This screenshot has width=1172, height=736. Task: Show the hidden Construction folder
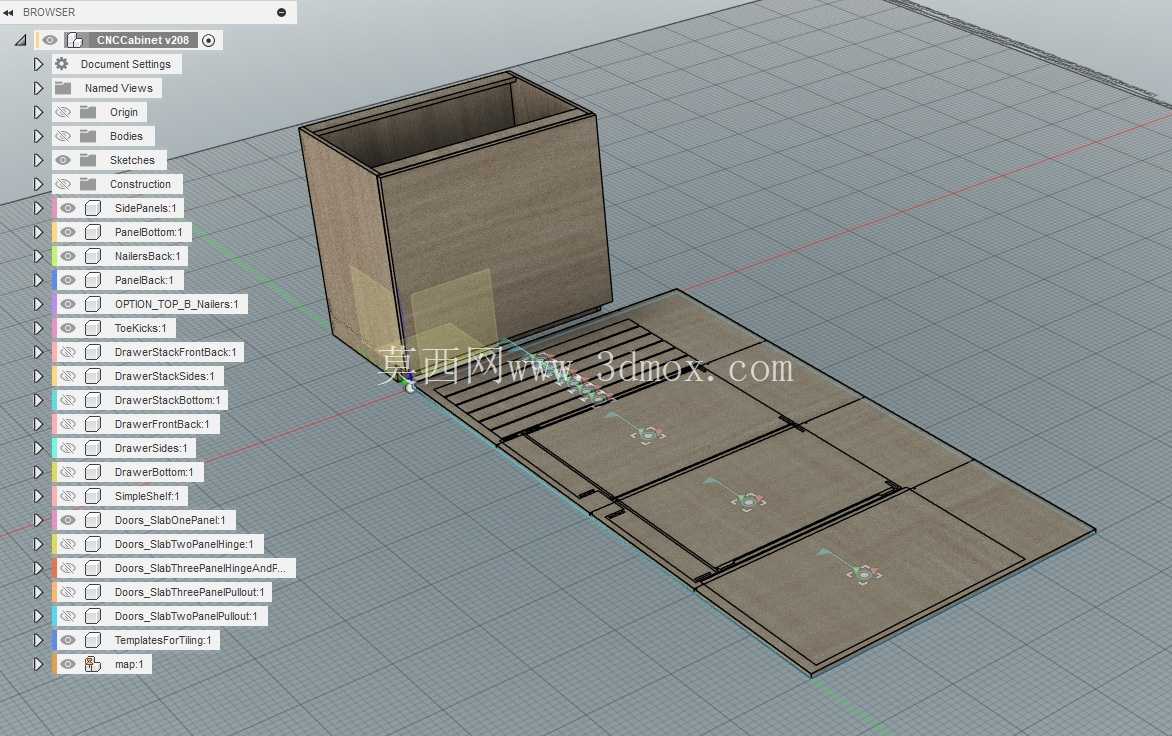63,184
